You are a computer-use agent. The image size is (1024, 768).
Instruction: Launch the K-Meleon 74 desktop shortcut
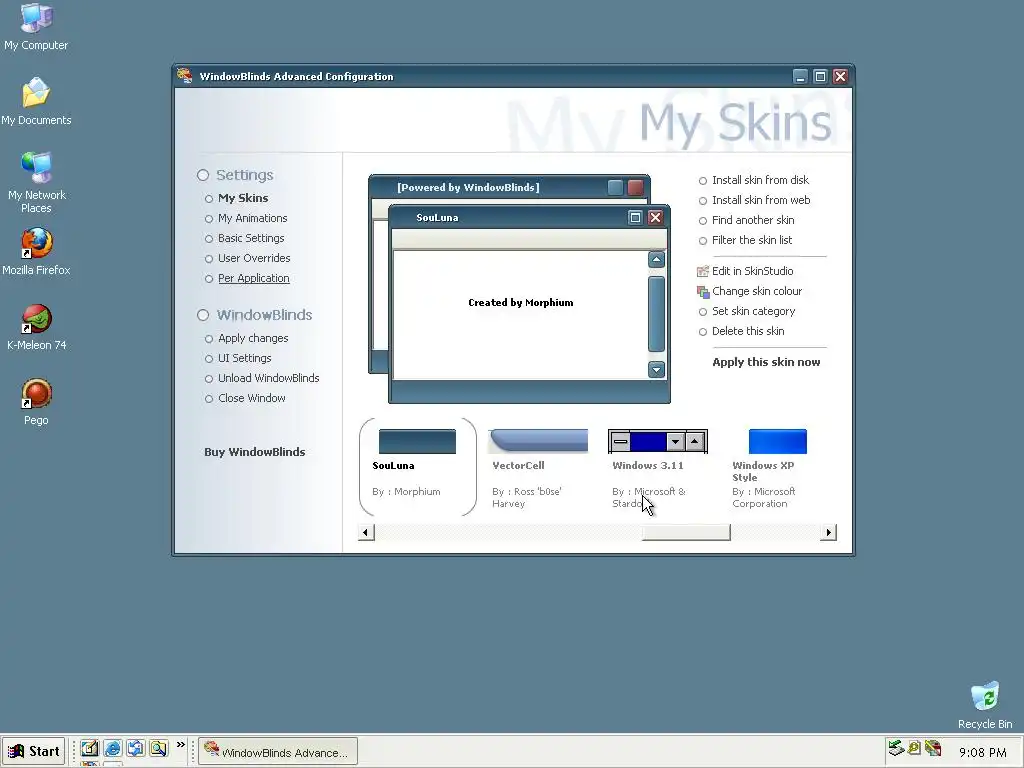click(36, 327)
